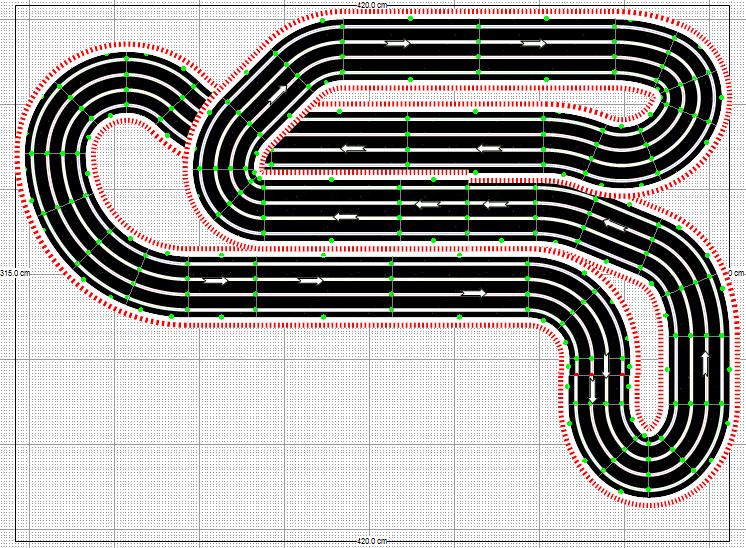Screen dimensions: 746x548
Task: Click the truncated cm label on the right edge
Action: [739, 272]
